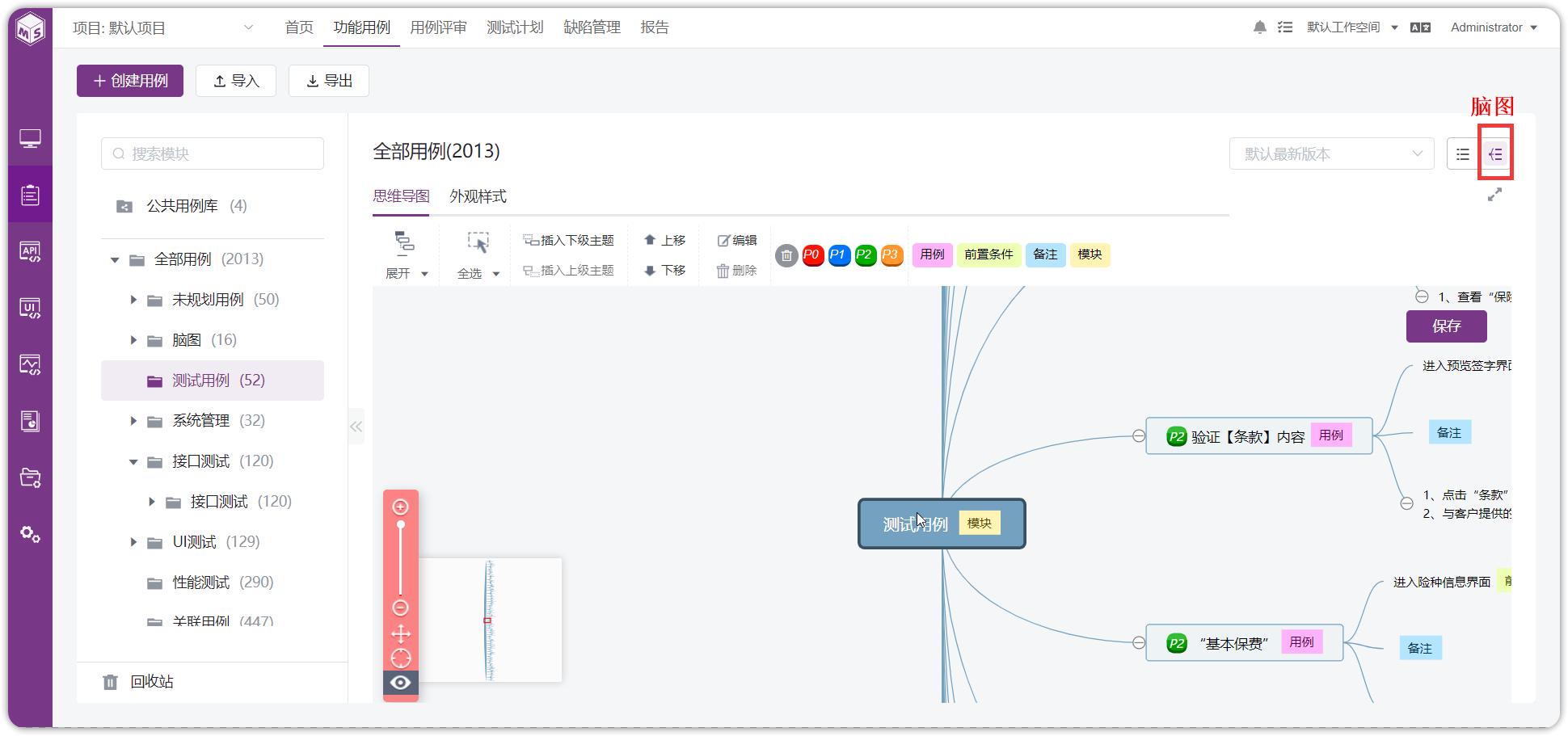This screenshot has width=1568, height=736.
Task: Collapse the 验证【条款】内容 node
Action: (1139, 436)
